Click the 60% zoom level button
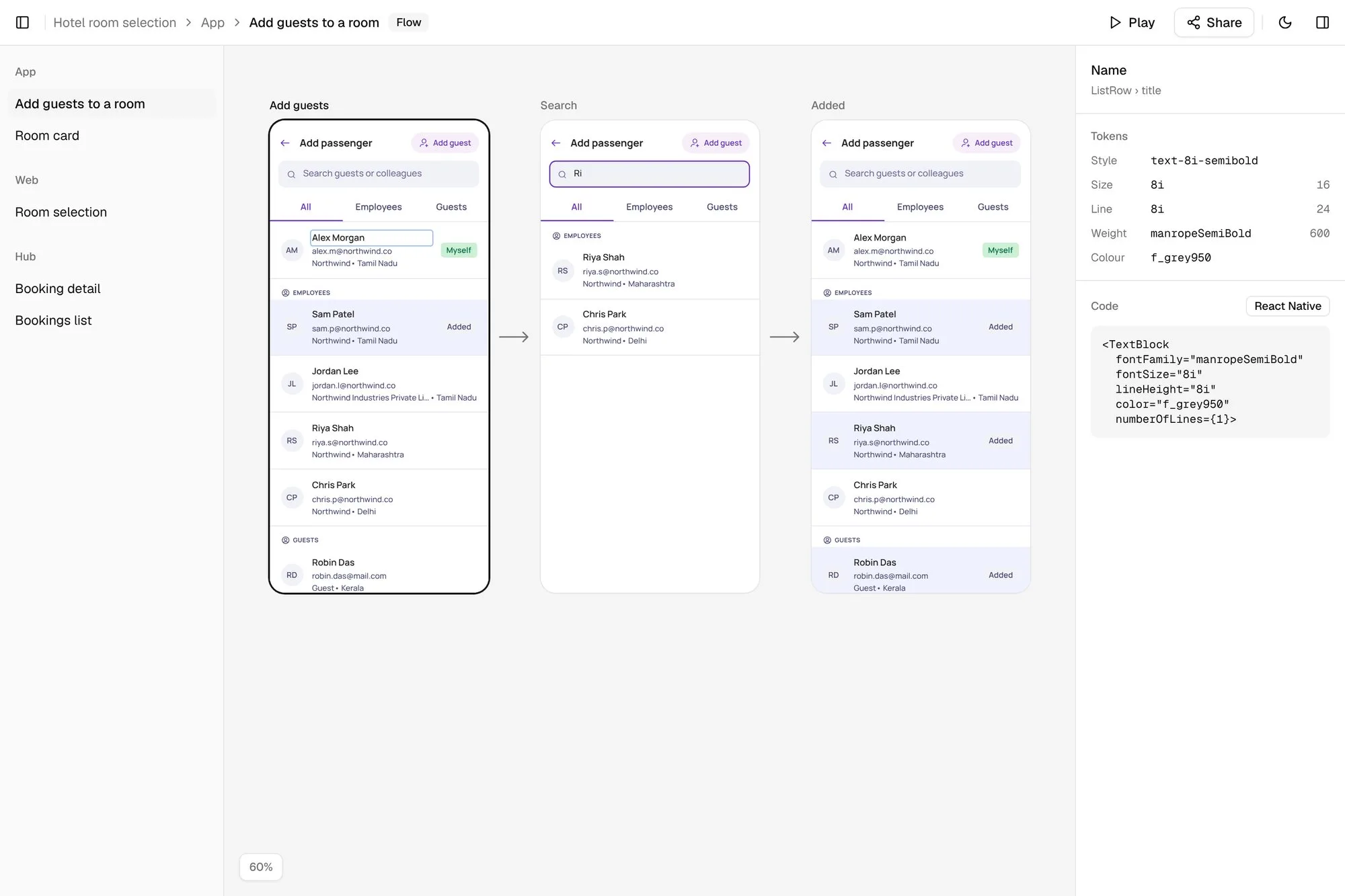Viewport: 1345px width, 896px height. 261,866
